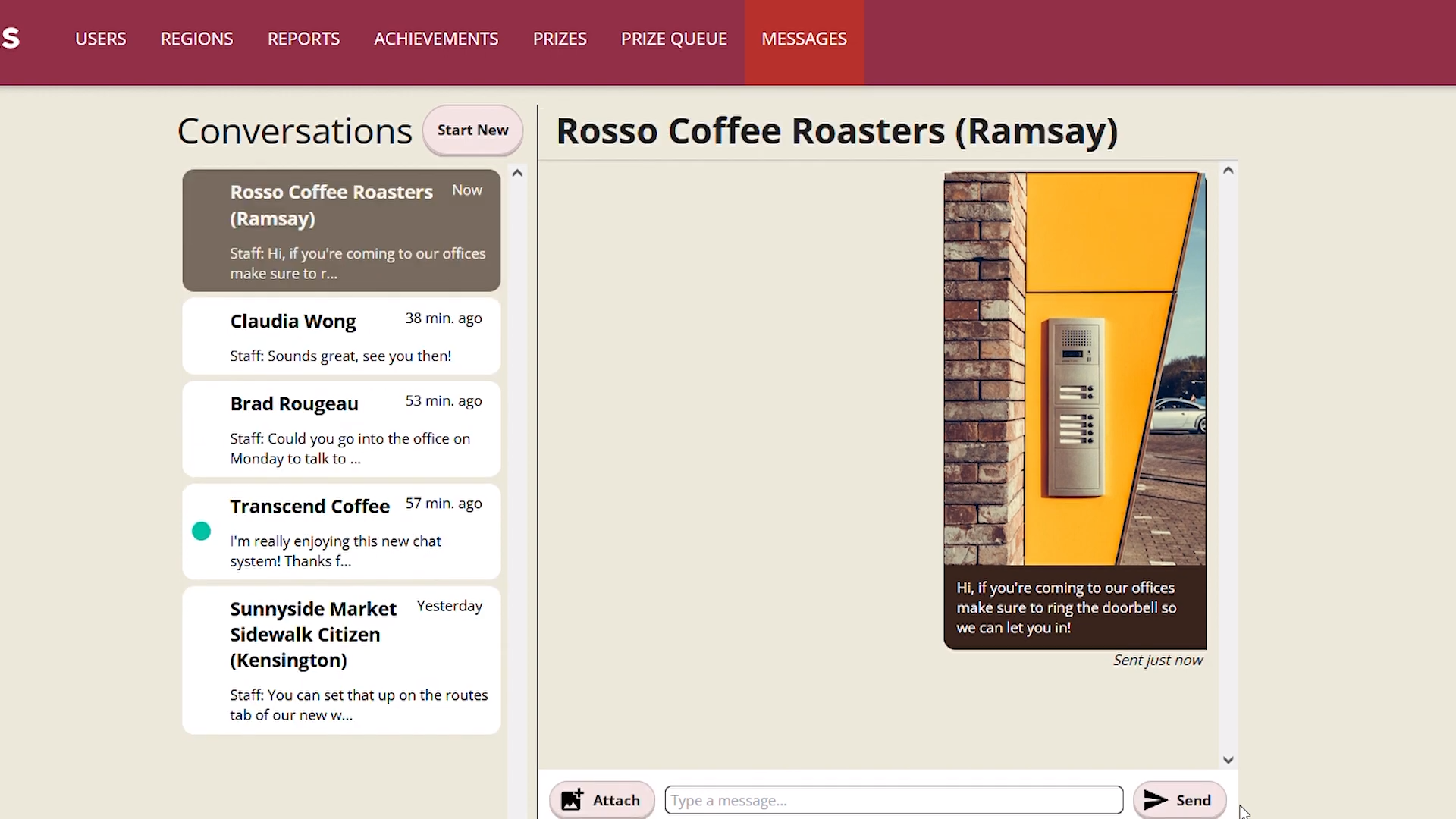Click chat pane scroll up arrow
Image resolution: width=1456 pixels, height=819 pixels.
click(1228, 171)
